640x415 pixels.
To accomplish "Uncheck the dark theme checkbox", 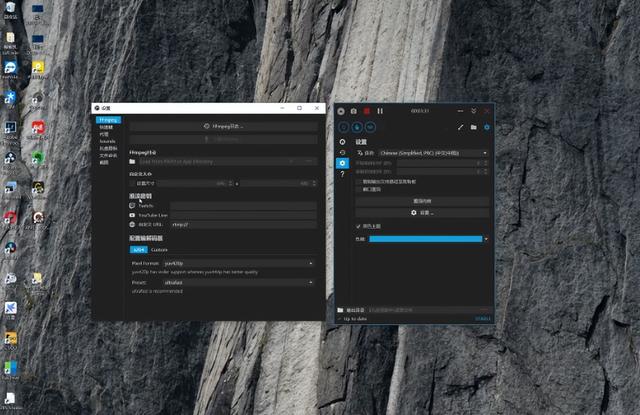I will (x=359, y=226).
